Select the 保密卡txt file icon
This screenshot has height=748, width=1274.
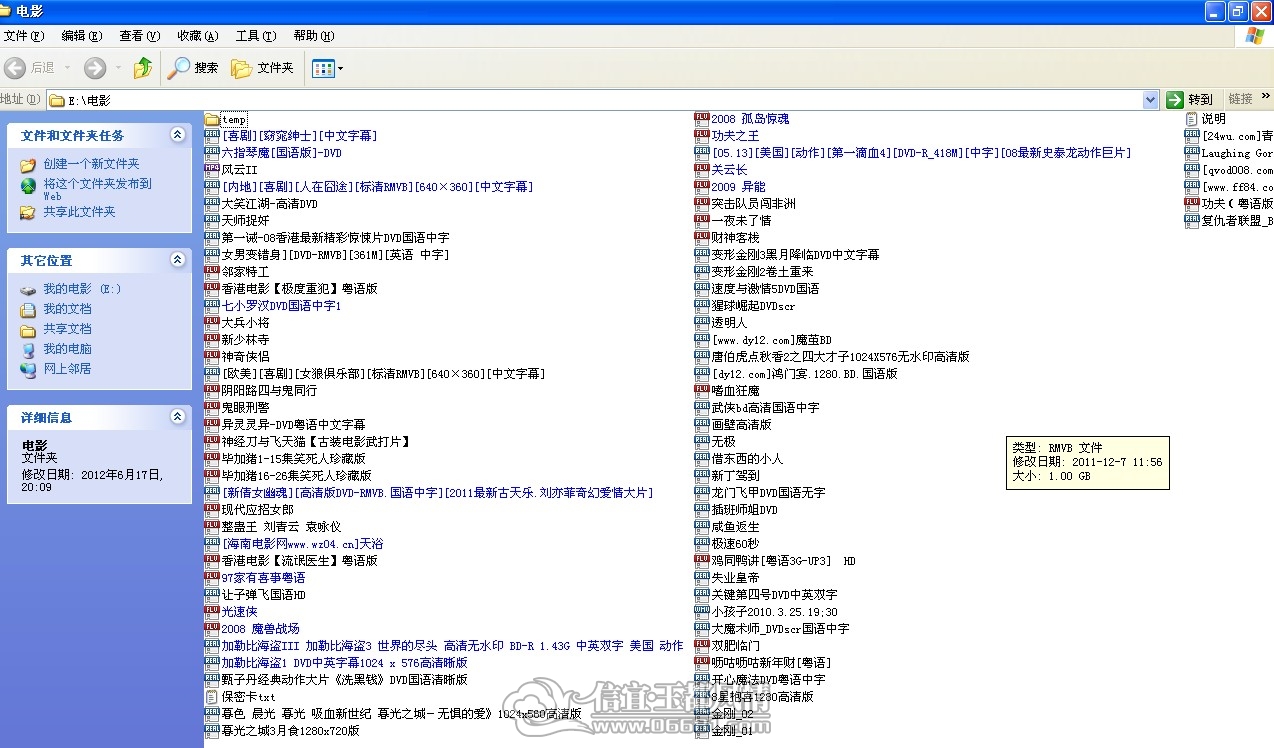[x=212, y=697]
